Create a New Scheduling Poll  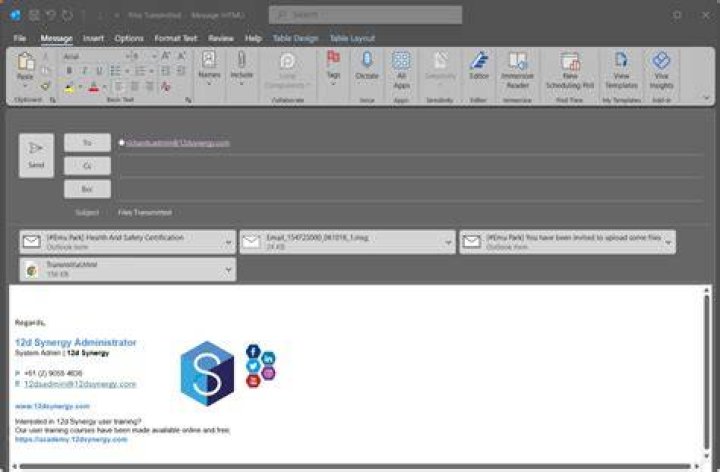point(570,70)
